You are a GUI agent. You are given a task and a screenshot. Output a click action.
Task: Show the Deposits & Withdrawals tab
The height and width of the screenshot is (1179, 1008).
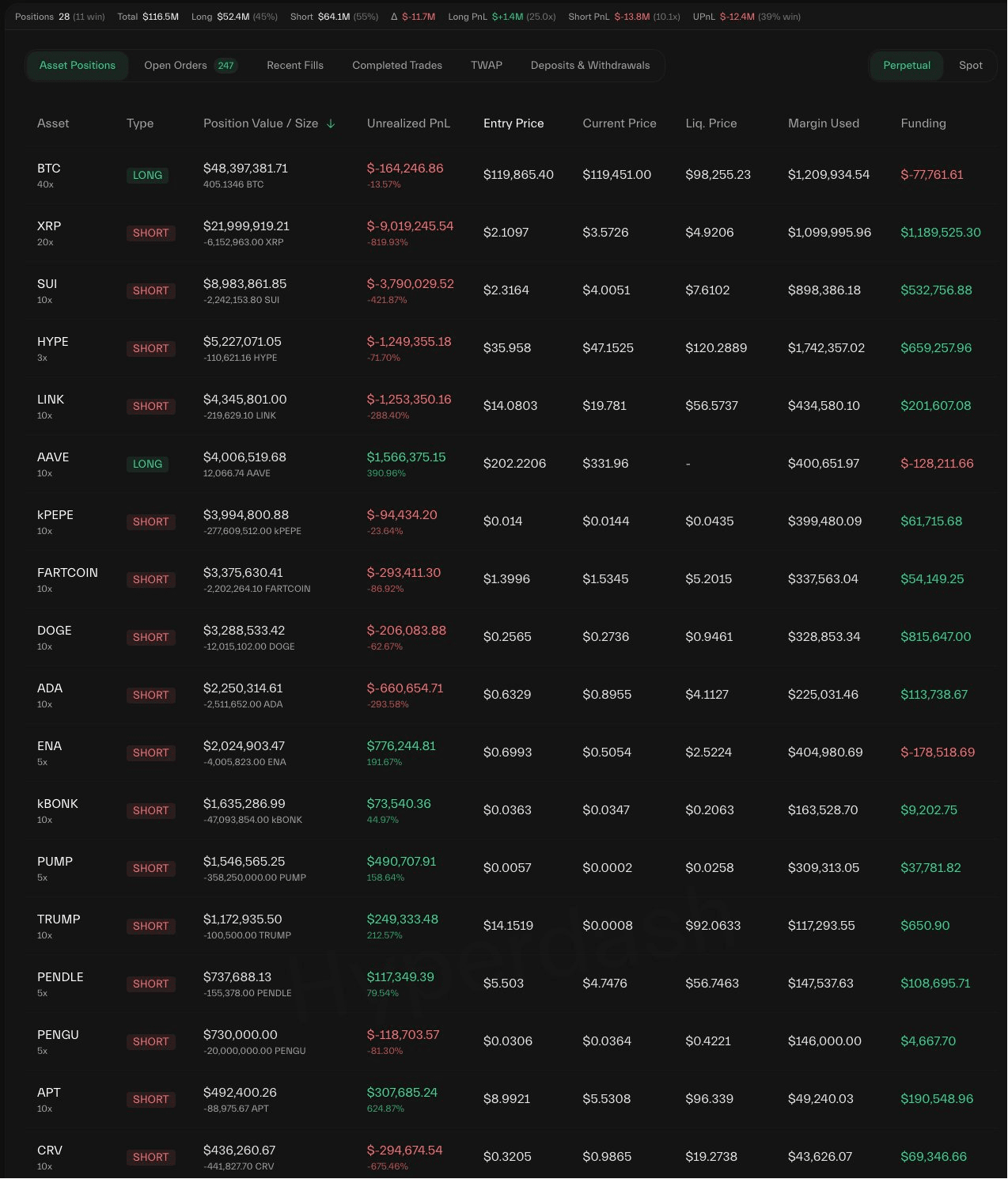(x=590, y=66)
